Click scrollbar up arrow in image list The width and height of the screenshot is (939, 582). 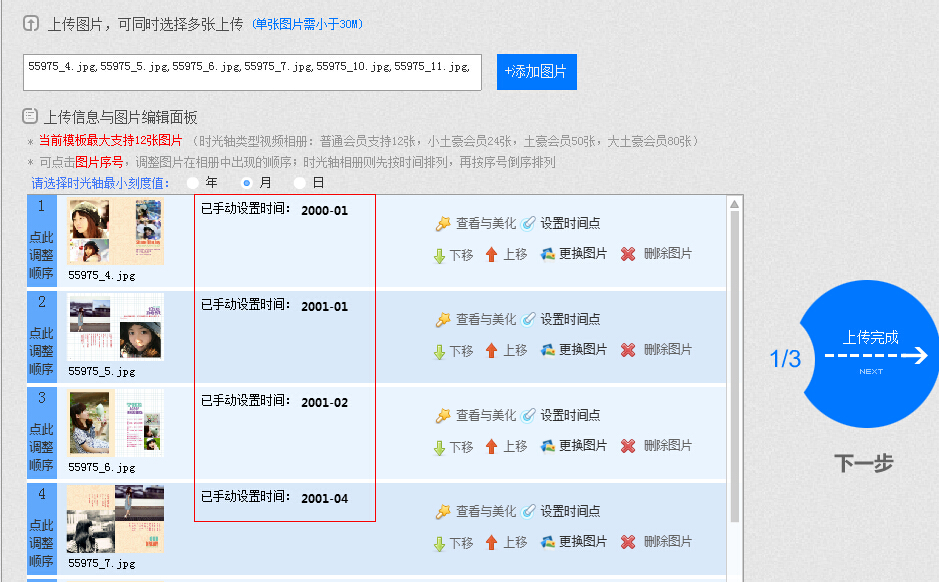[735, 204]
